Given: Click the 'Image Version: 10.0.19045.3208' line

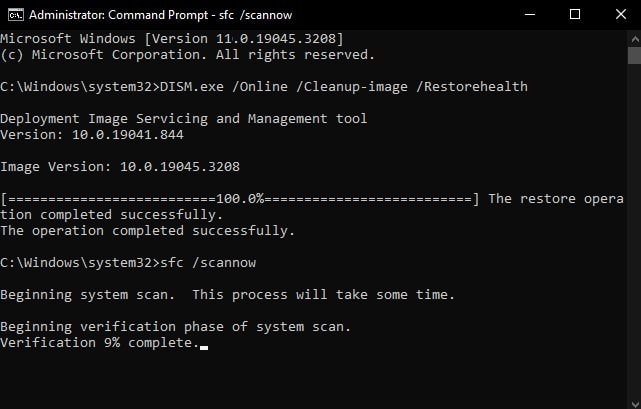Looking at the screenshot, I should (x=120, y=166).
